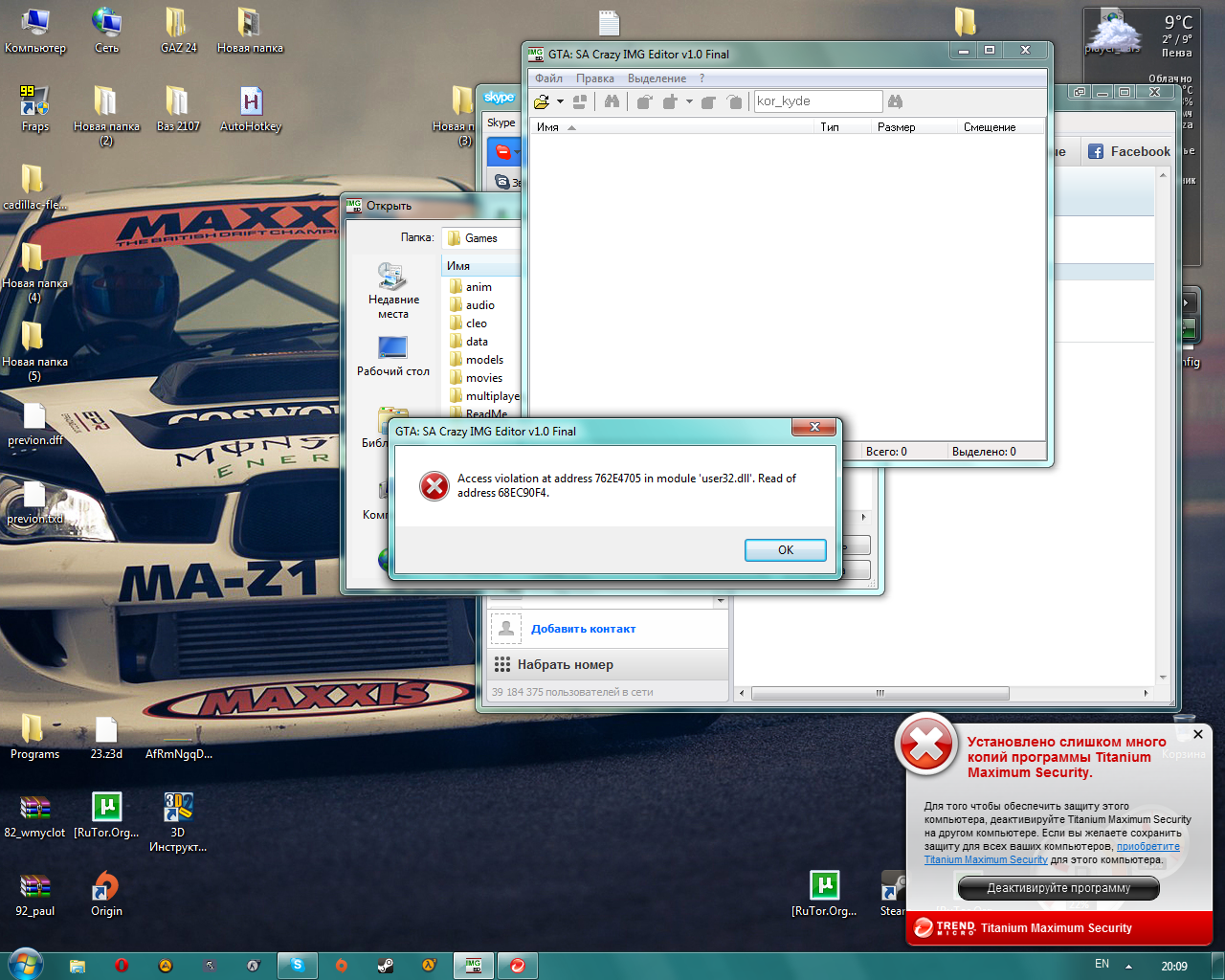Open the Games folder combo box in the Открыть dialog
The height and width of the screenshot is (980, 1225).
coord(480,238)
